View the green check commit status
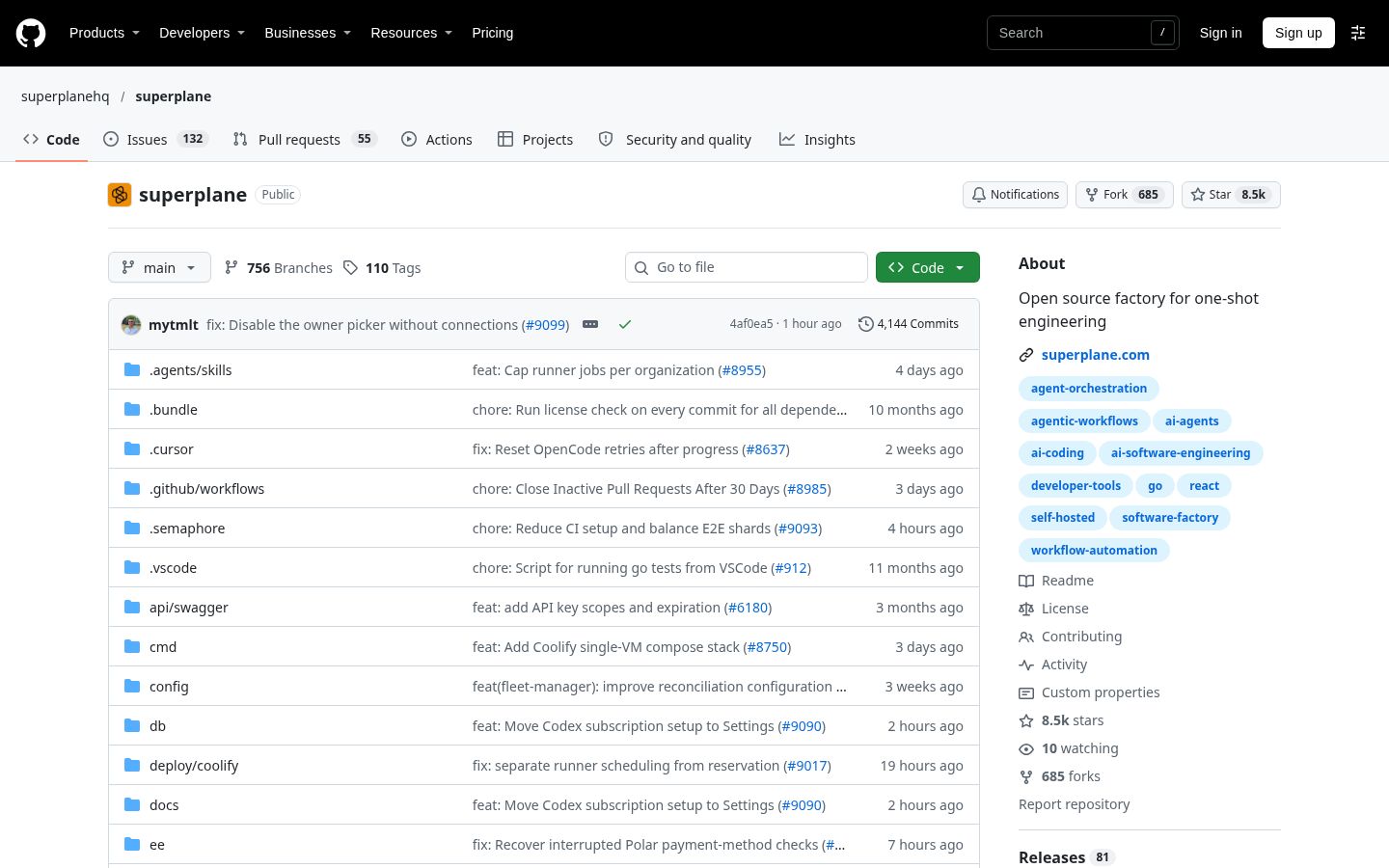1389x868 pixels. 625,324
